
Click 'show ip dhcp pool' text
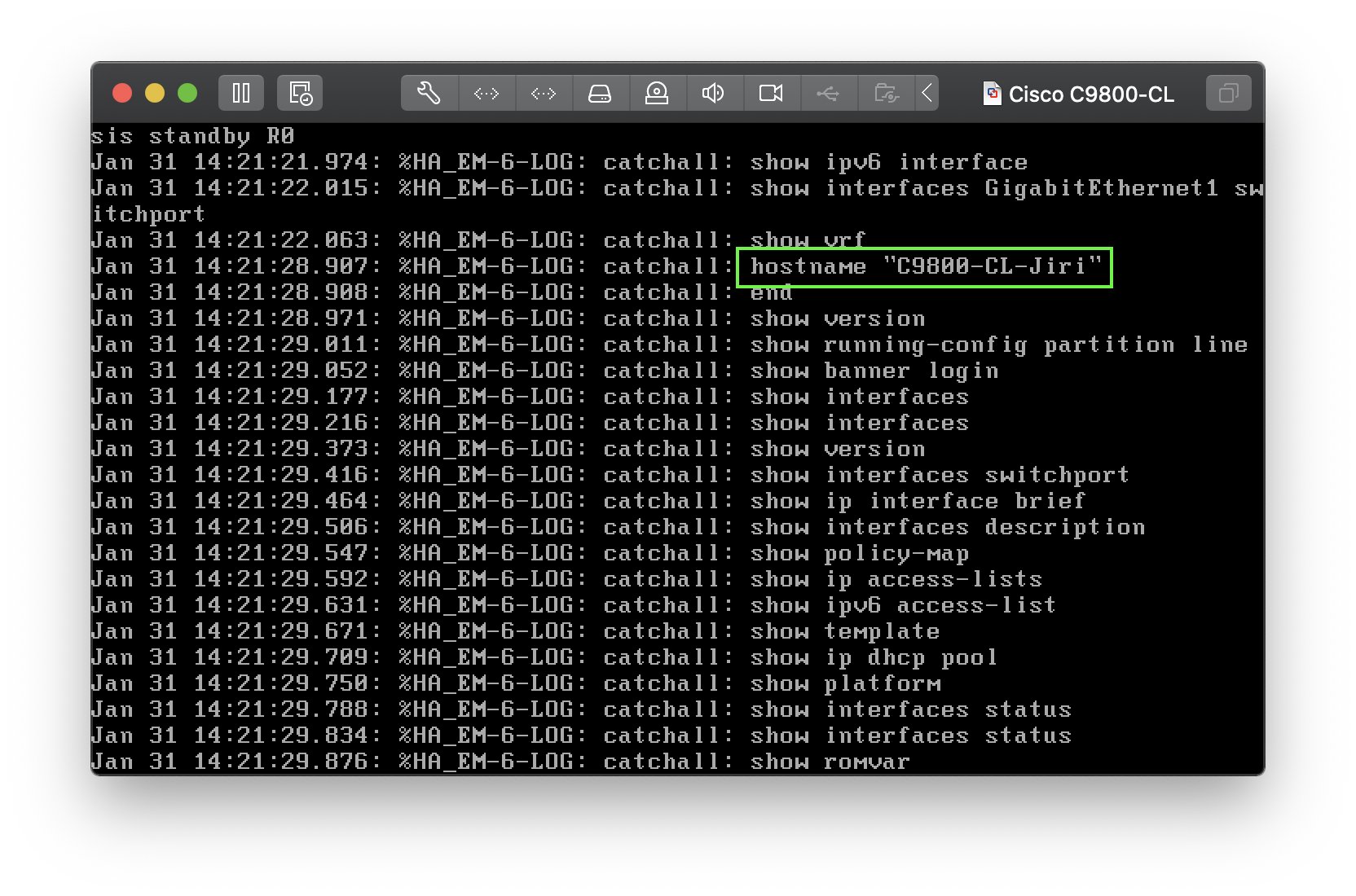(x=874, y=657)
